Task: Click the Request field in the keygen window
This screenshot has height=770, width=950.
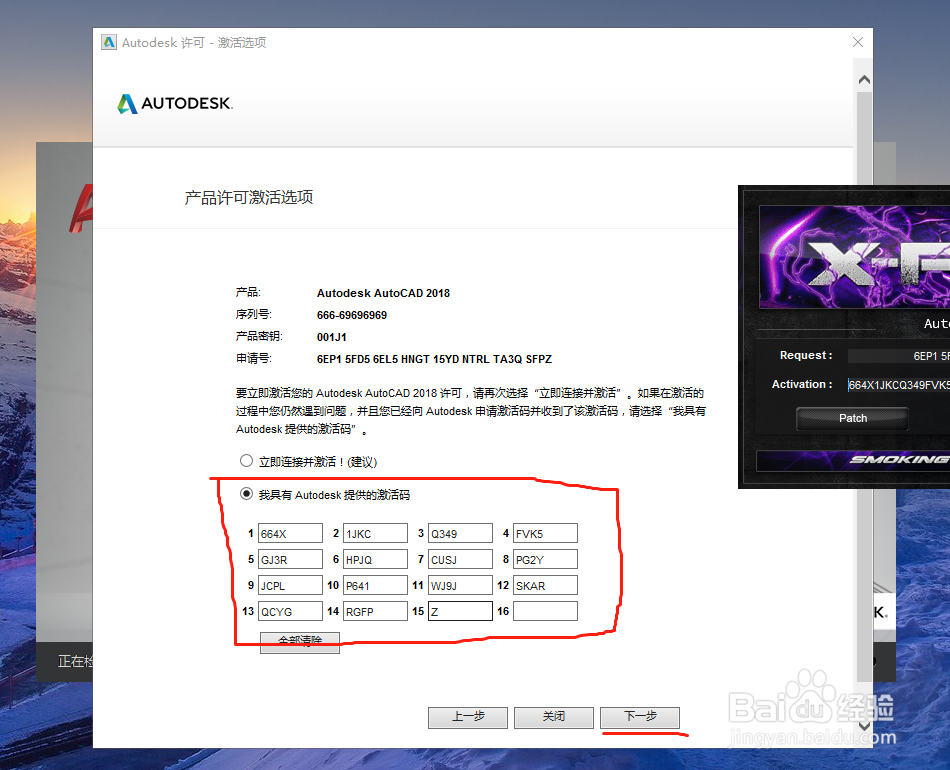Action: (899, 356)
